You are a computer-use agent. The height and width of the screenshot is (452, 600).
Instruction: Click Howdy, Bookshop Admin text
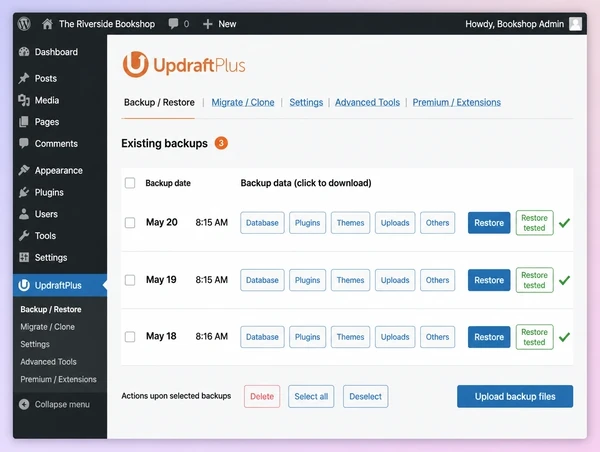point(515,24)
